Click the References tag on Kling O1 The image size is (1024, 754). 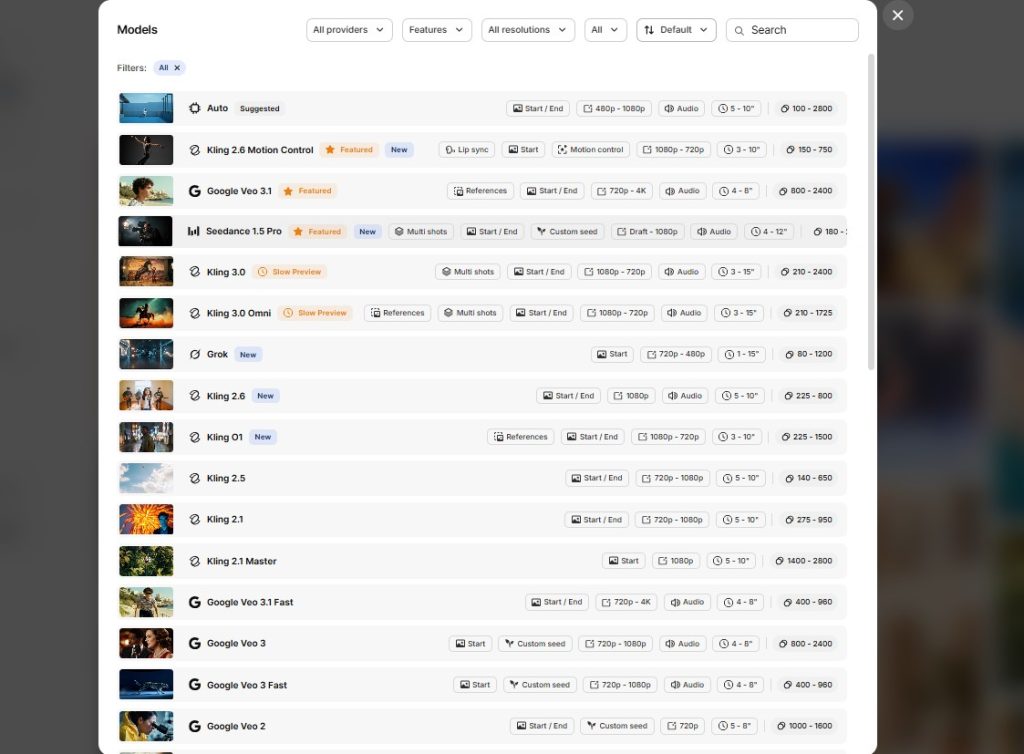coord(520,437)
